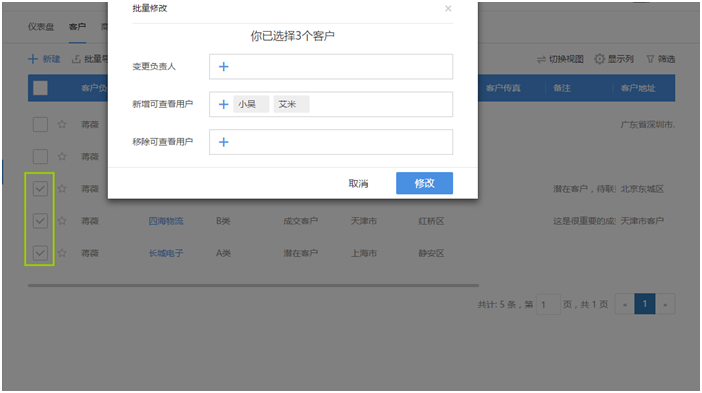
Task: Close the 批量修改 dialog with the X
Action: [448, 9]
